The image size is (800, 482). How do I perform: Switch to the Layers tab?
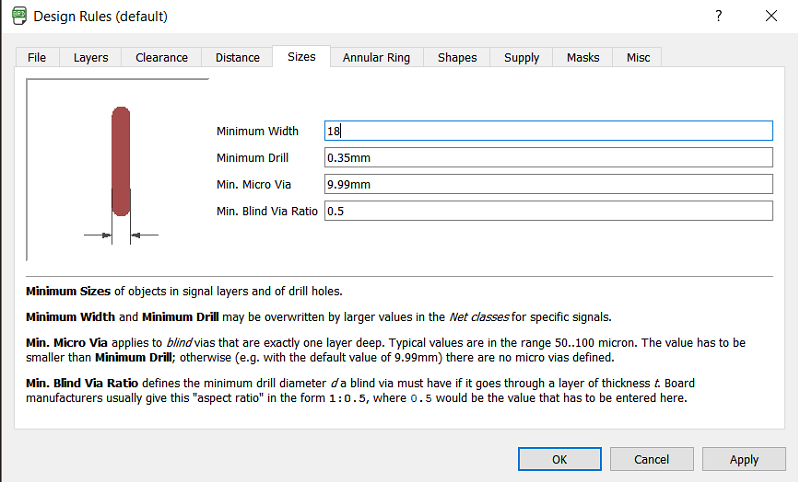tap(91, 58)
